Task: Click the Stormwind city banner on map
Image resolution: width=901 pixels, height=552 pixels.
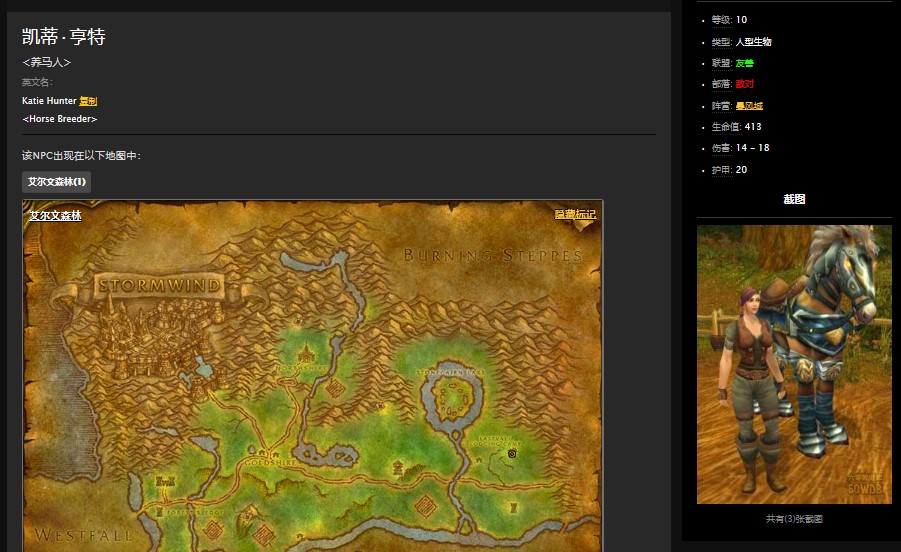Action: point(160,287)
